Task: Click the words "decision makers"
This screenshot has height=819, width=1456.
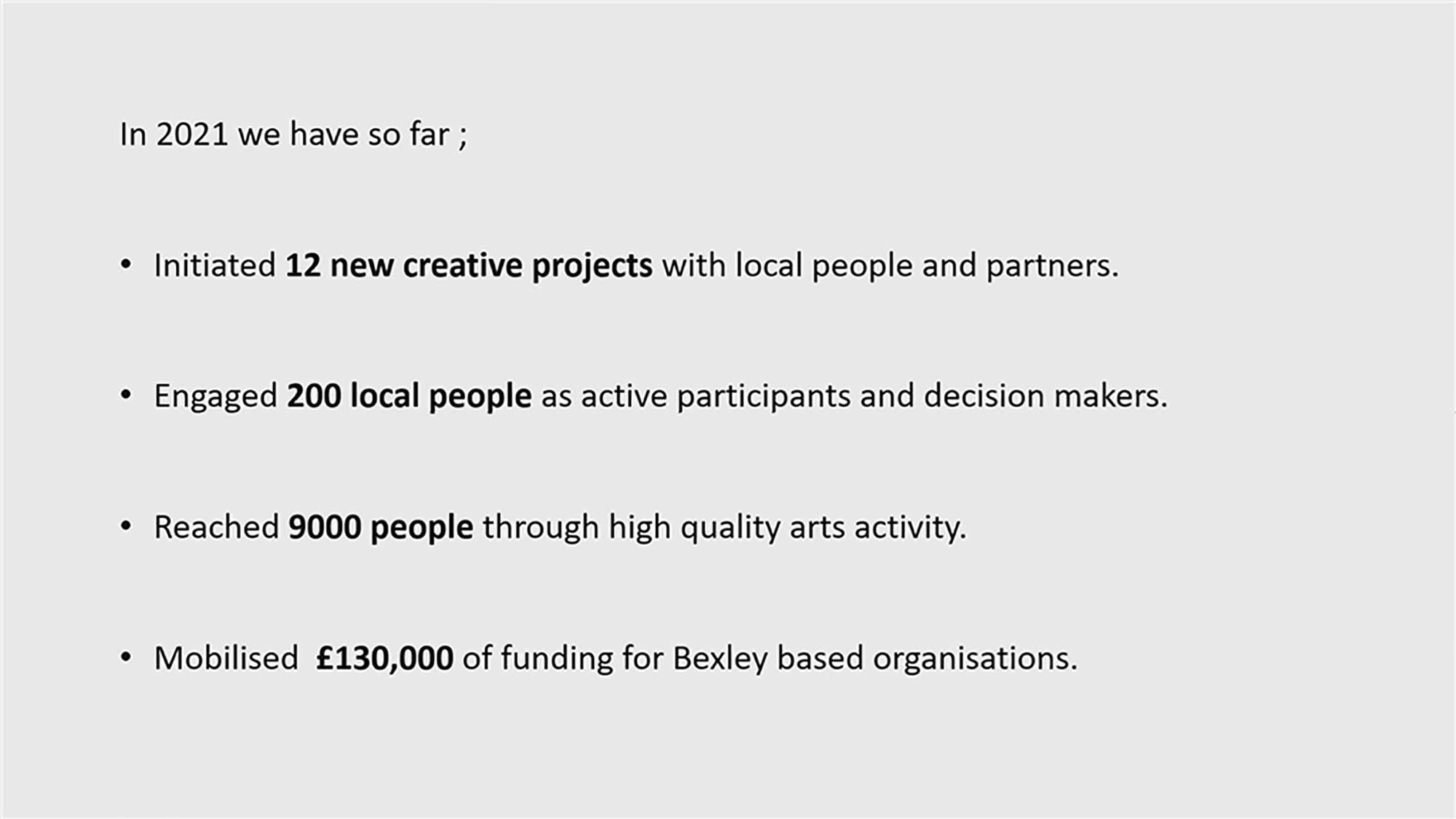Action: coord(1043,397)
